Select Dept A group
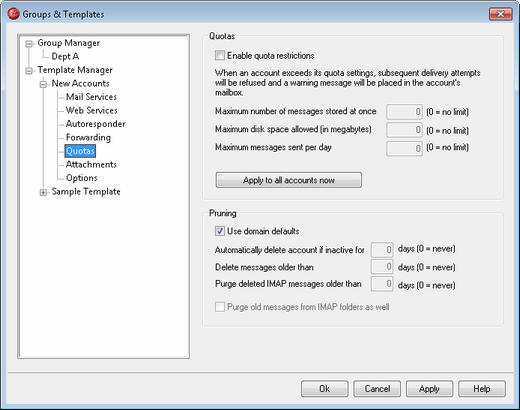 pyautogui.click(x=65, y=56)
